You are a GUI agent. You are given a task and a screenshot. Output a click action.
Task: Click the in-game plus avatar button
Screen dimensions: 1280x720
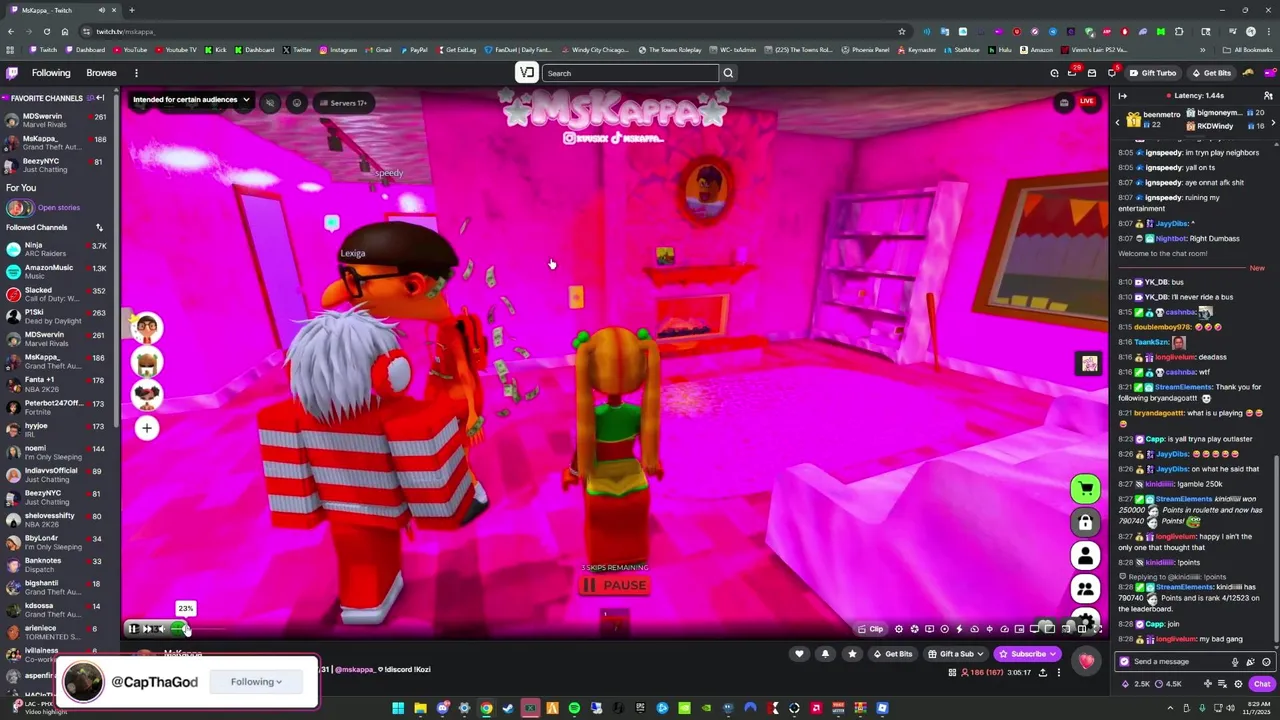tap(146, 428)
